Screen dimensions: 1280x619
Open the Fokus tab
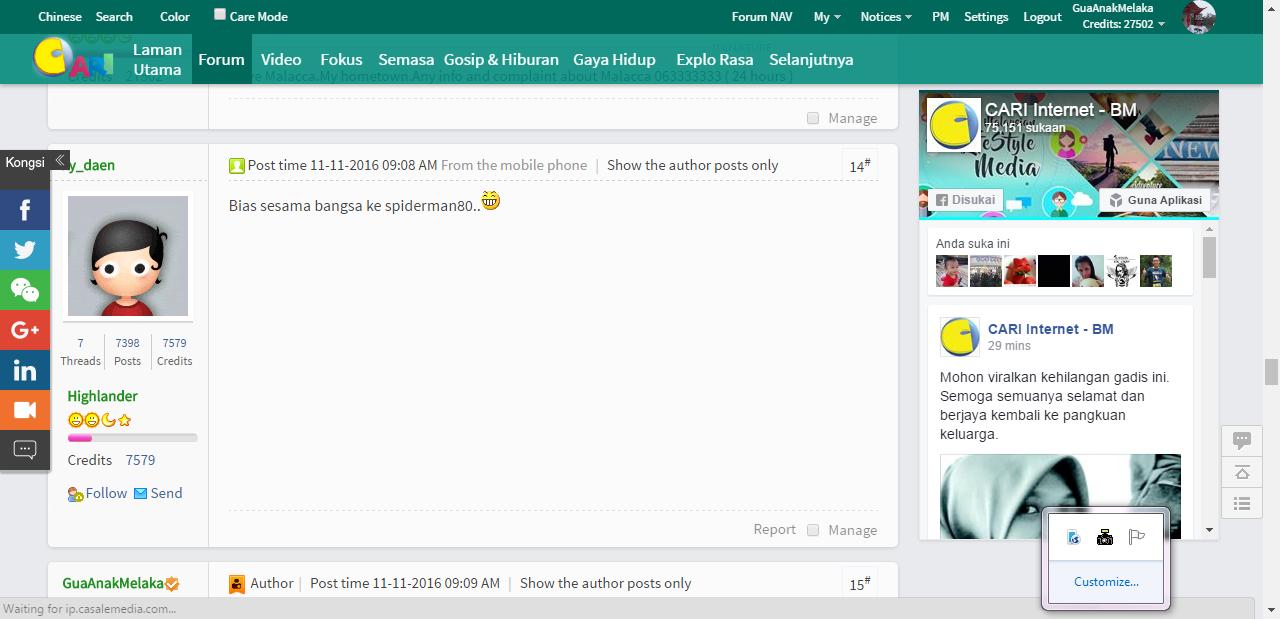click(341, 59)
